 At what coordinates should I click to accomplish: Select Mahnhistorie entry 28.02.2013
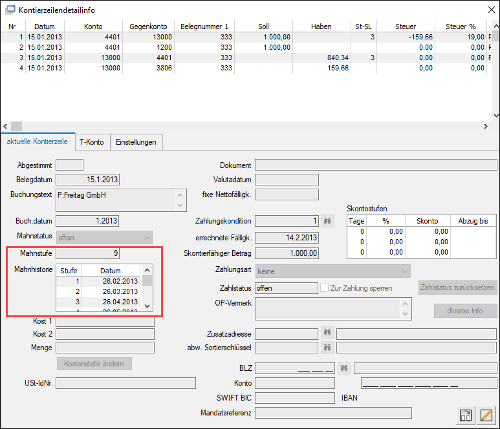(x=99, y=281)
